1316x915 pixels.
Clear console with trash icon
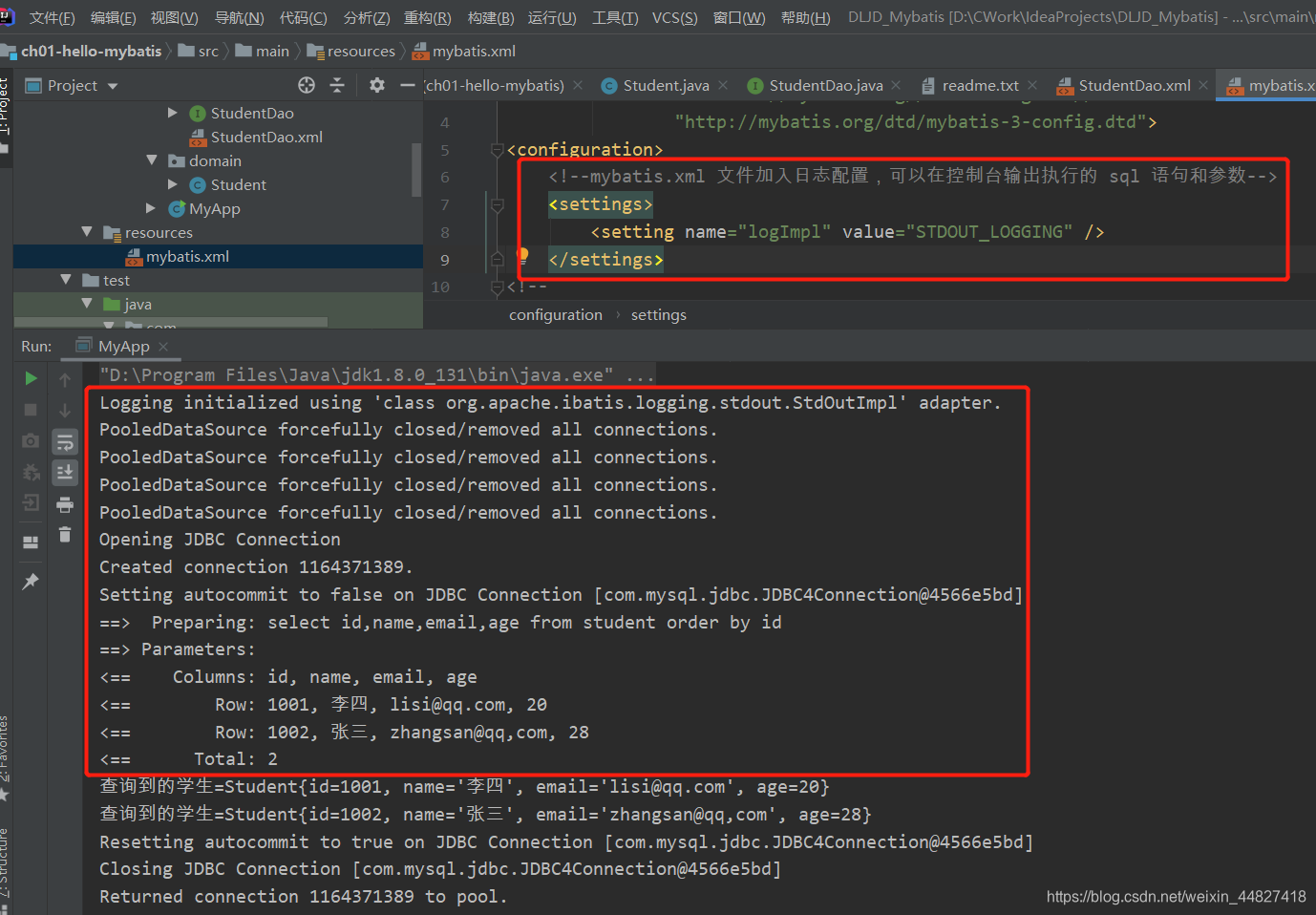tap(65, 535)
